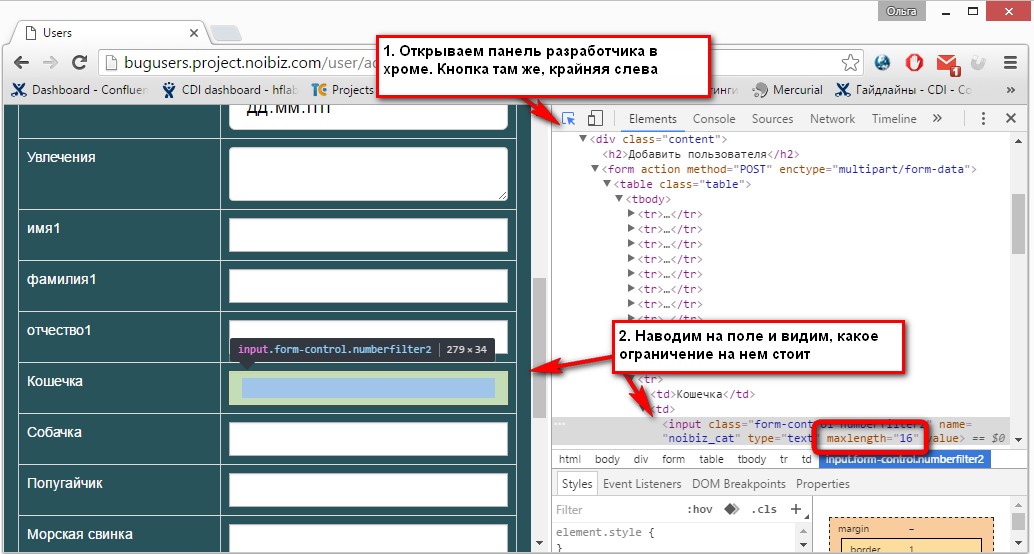Select the h2 Добавить пользователя node
1034x554 pixels.
700,154
